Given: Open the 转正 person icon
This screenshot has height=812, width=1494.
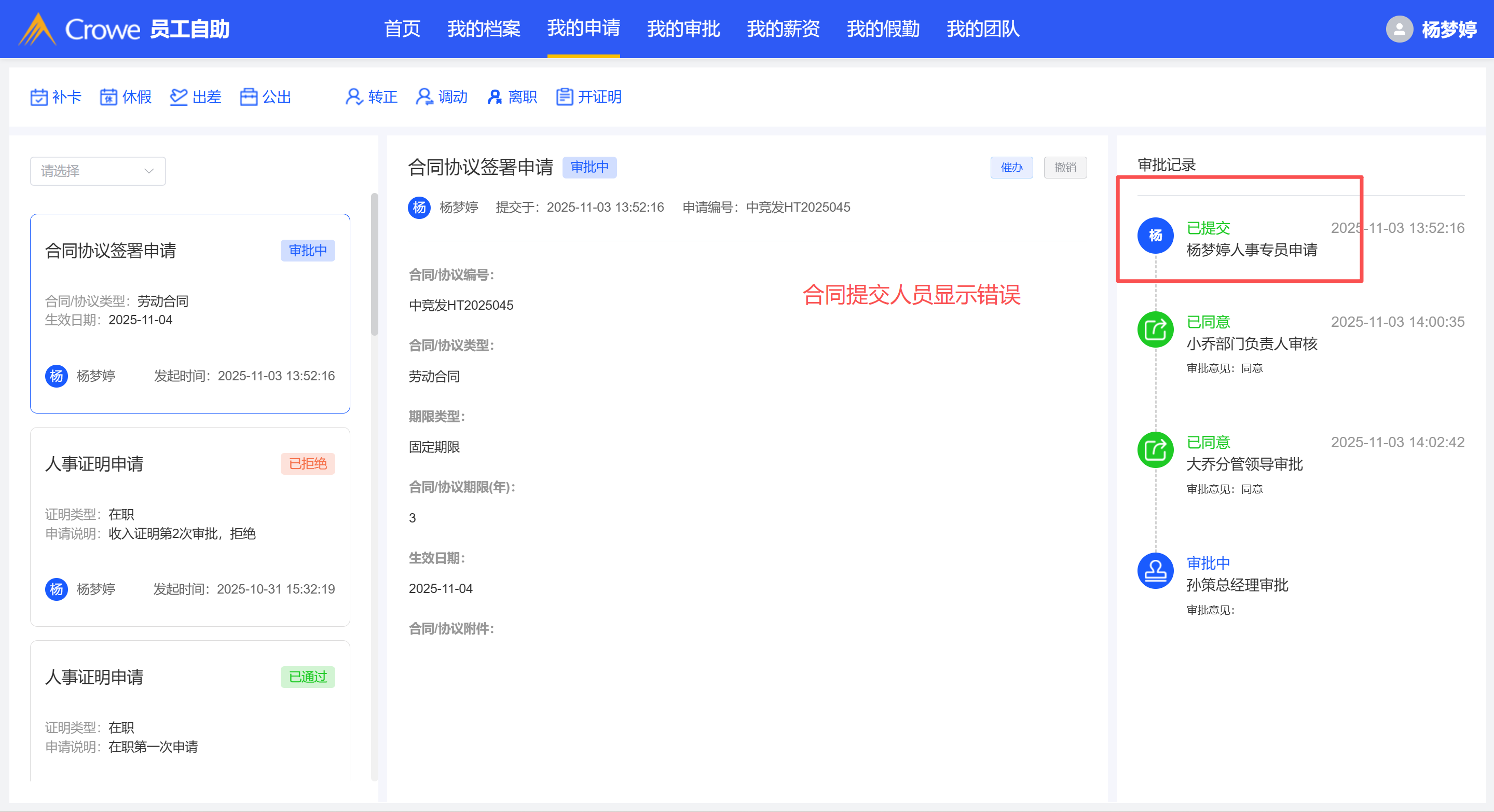Looking at the screenshot, I should 354,97.
